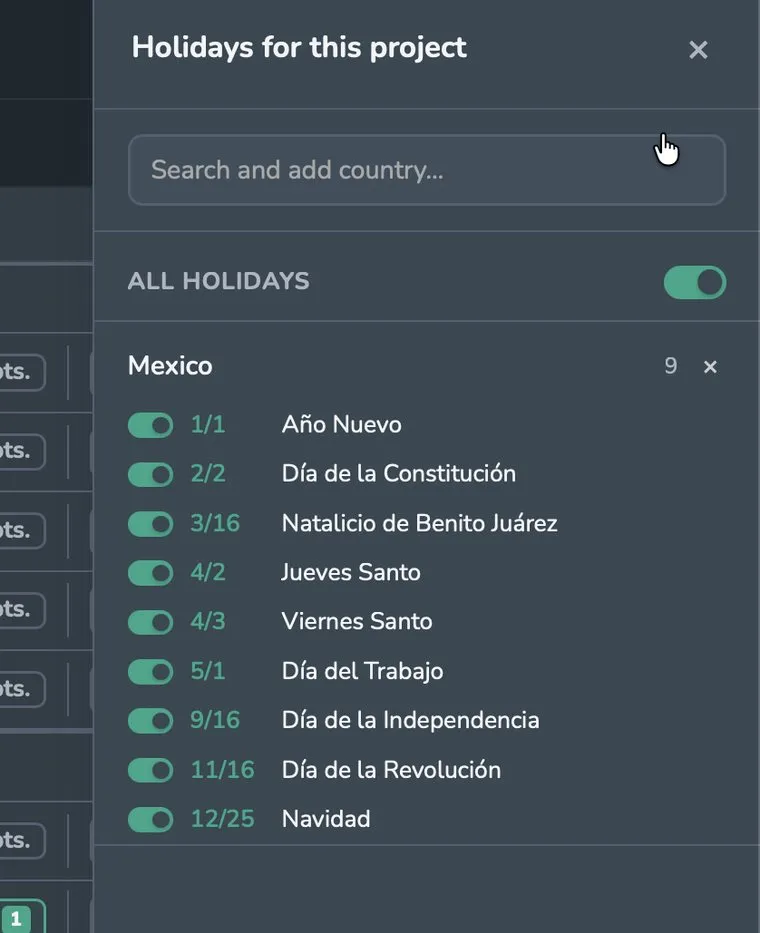This screenshot has width=760, height=933.
Task: Click Día de la Independencia text
Action: tap(411, 720)
